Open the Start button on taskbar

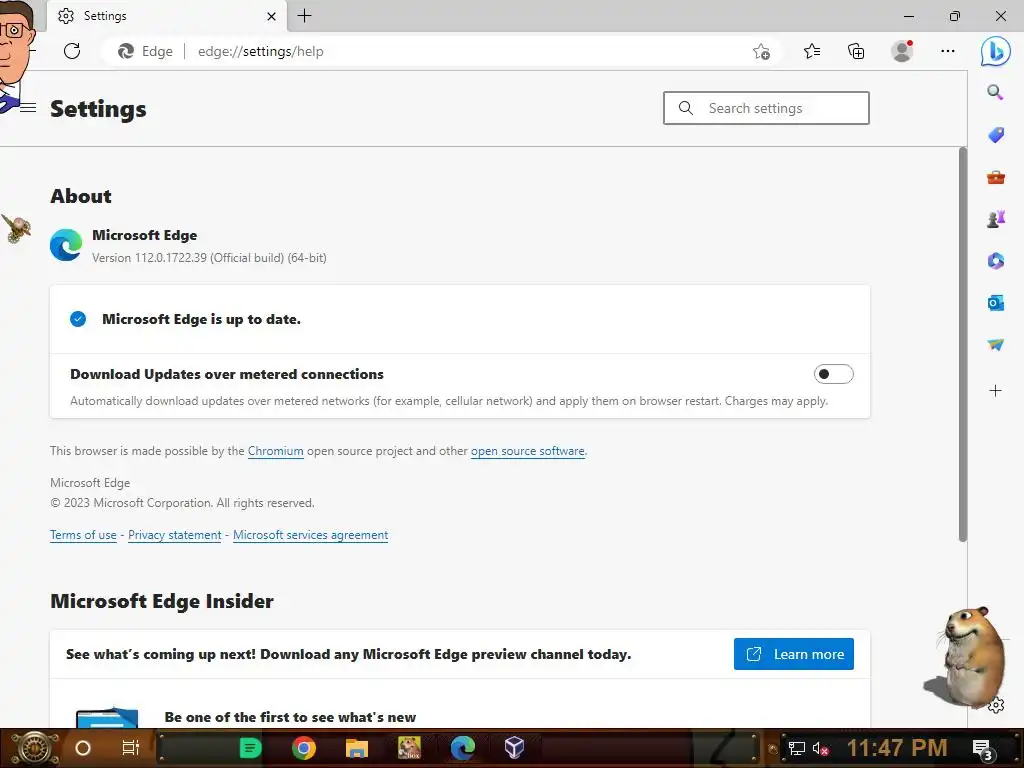pyautogui.click(x=33, y=748)
